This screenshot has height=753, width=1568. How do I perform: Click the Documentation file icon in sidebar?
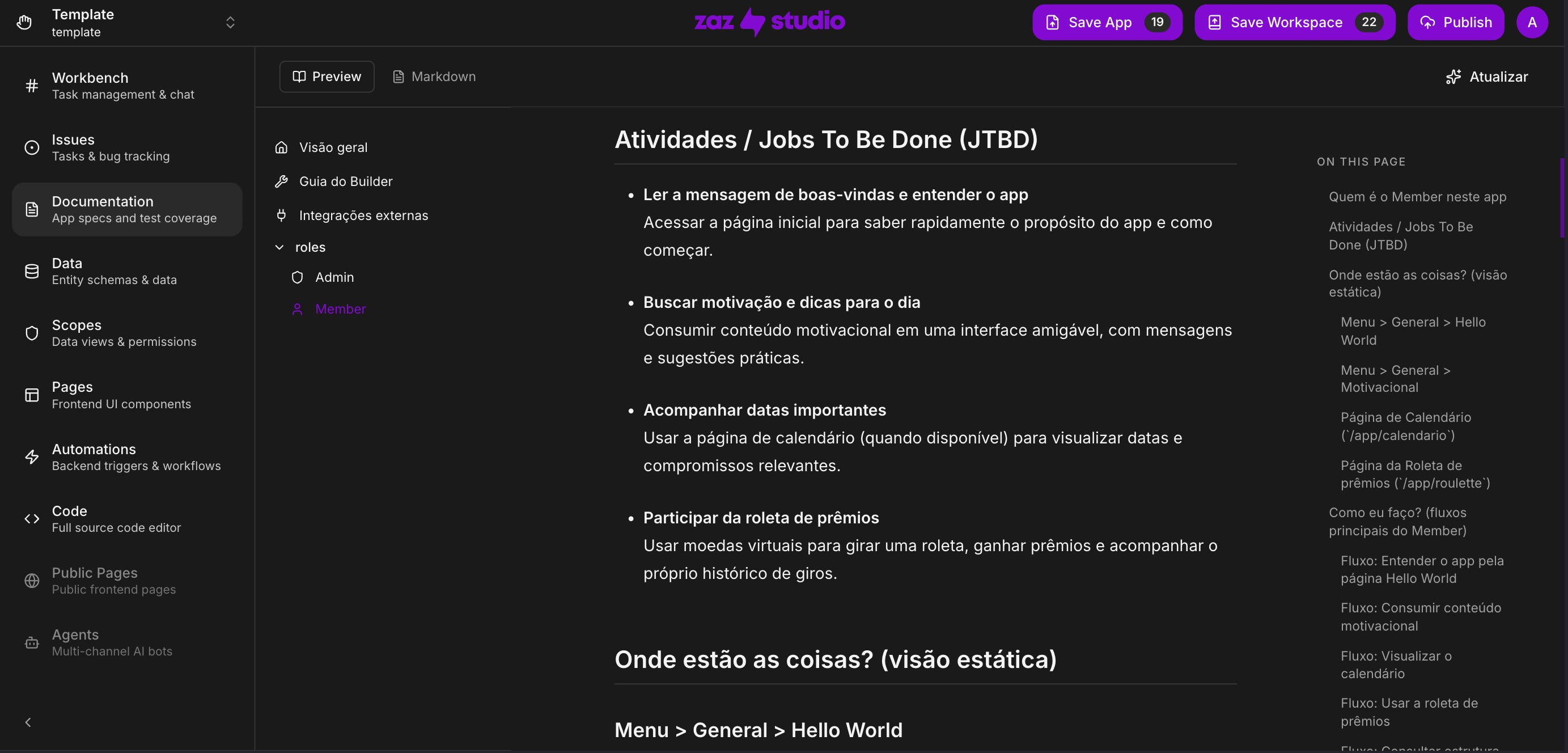pyautogui.click(x=32, y=209)
